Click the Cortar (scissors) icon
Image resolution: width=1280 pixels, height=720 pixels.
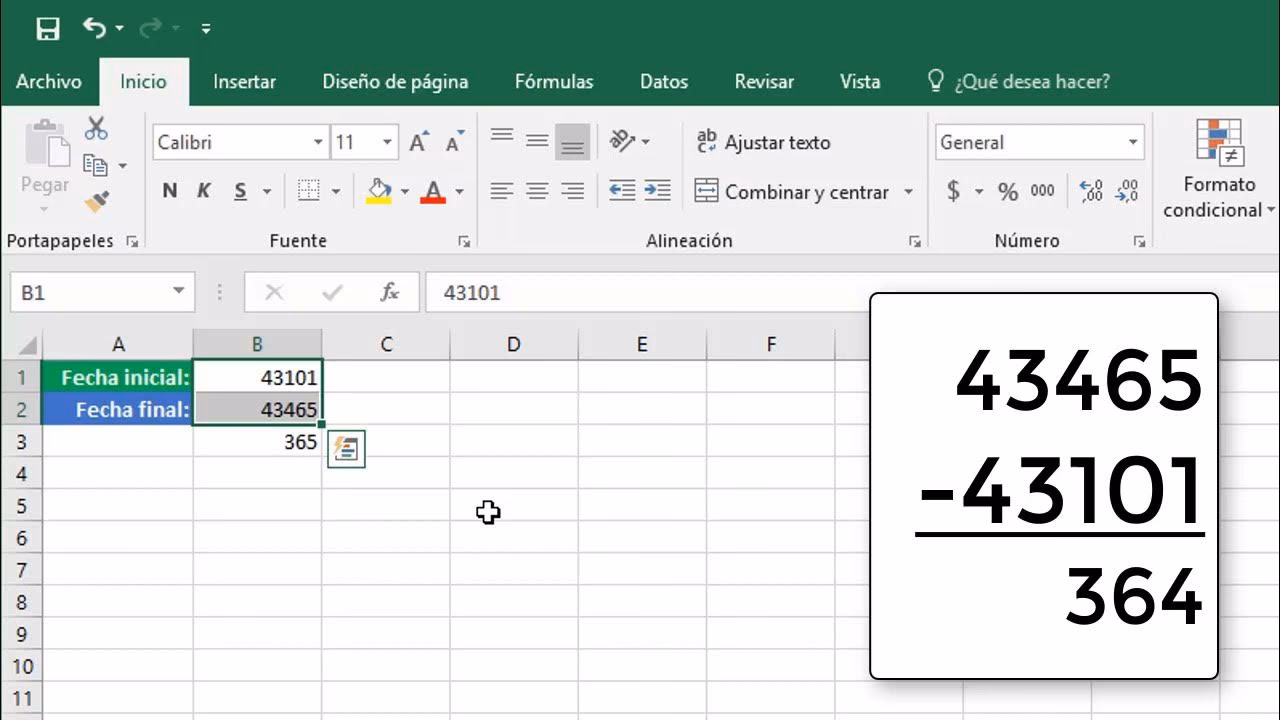click(95, 128)
